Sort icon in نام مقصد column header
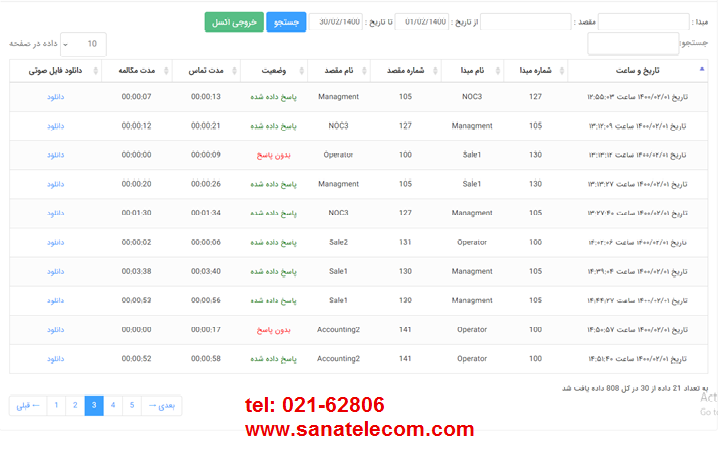Image resolution: width=720 pixels, height=455 pixels. pyautogui.click(x=364, y=71)
